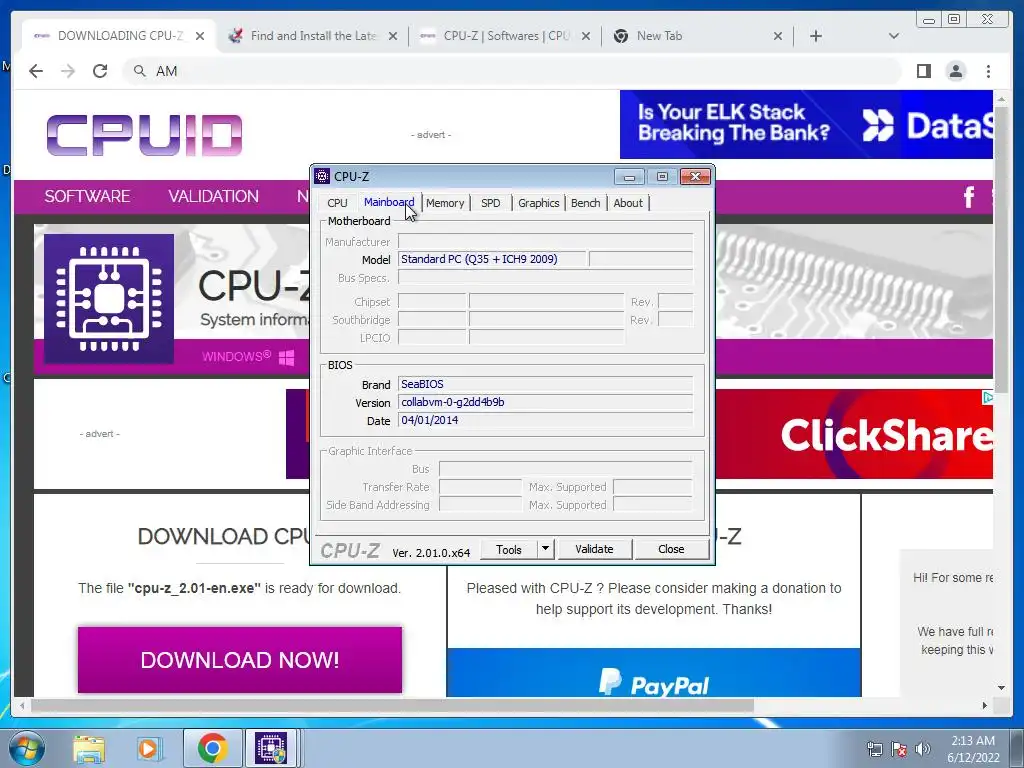Click the horizontal scrollbar right arrow
The image size is (1024, 768).
pyautogui.click(x=985, y=705)
